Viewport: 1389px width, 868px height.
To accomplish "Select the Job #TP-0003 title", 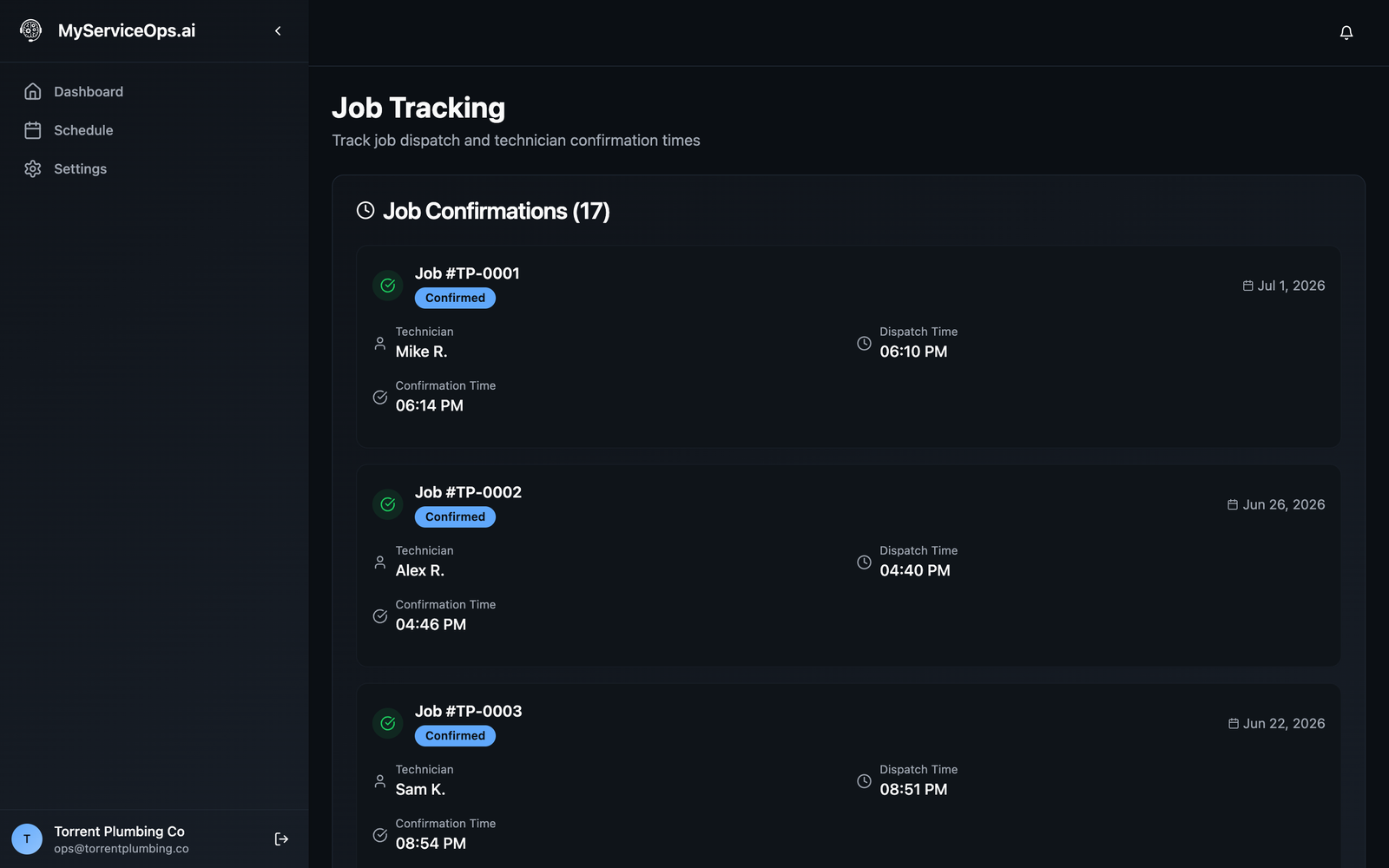I will [468, 711].
